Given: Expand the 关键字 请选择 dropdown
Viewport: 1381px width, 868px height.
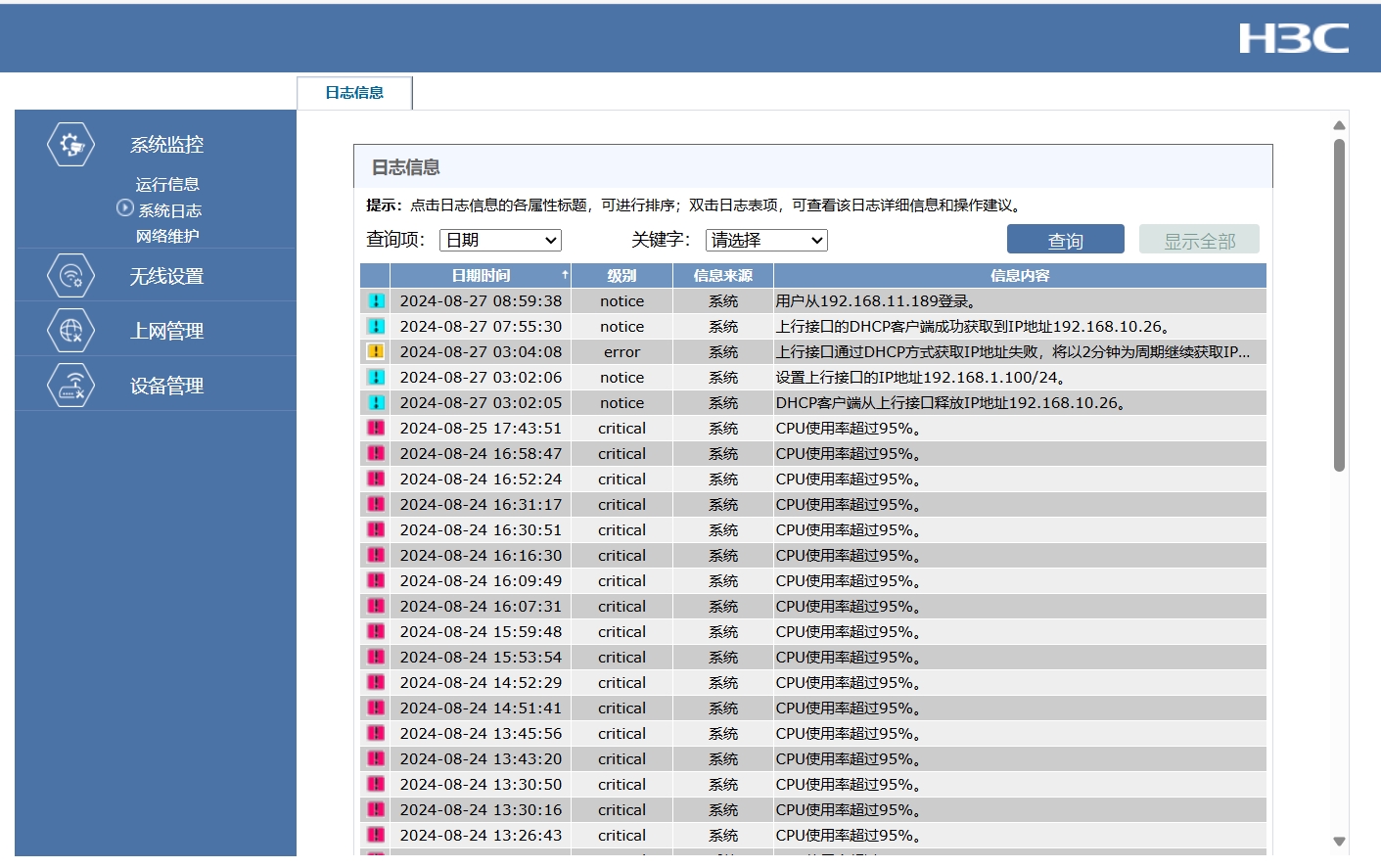Looking at the screenshot, I should (766, 240).
